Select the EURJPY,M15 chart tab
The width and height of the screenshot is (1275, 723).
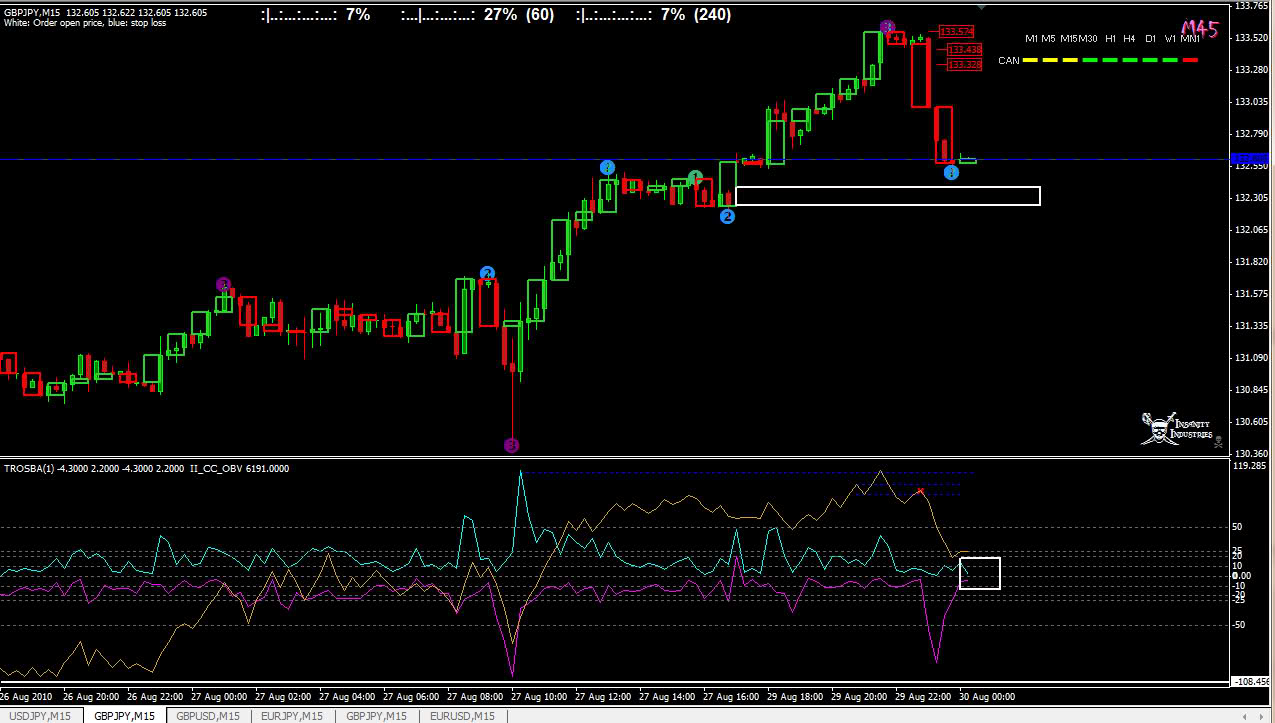tap(294, 716)
